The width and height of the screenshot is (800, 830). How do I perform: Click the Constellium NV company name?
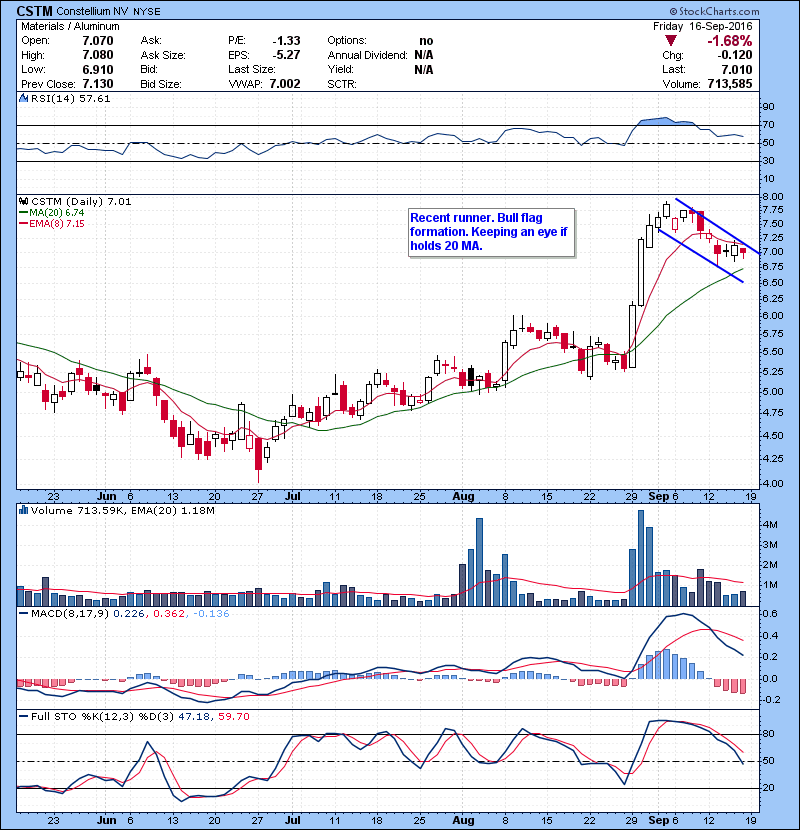point(93,11)
